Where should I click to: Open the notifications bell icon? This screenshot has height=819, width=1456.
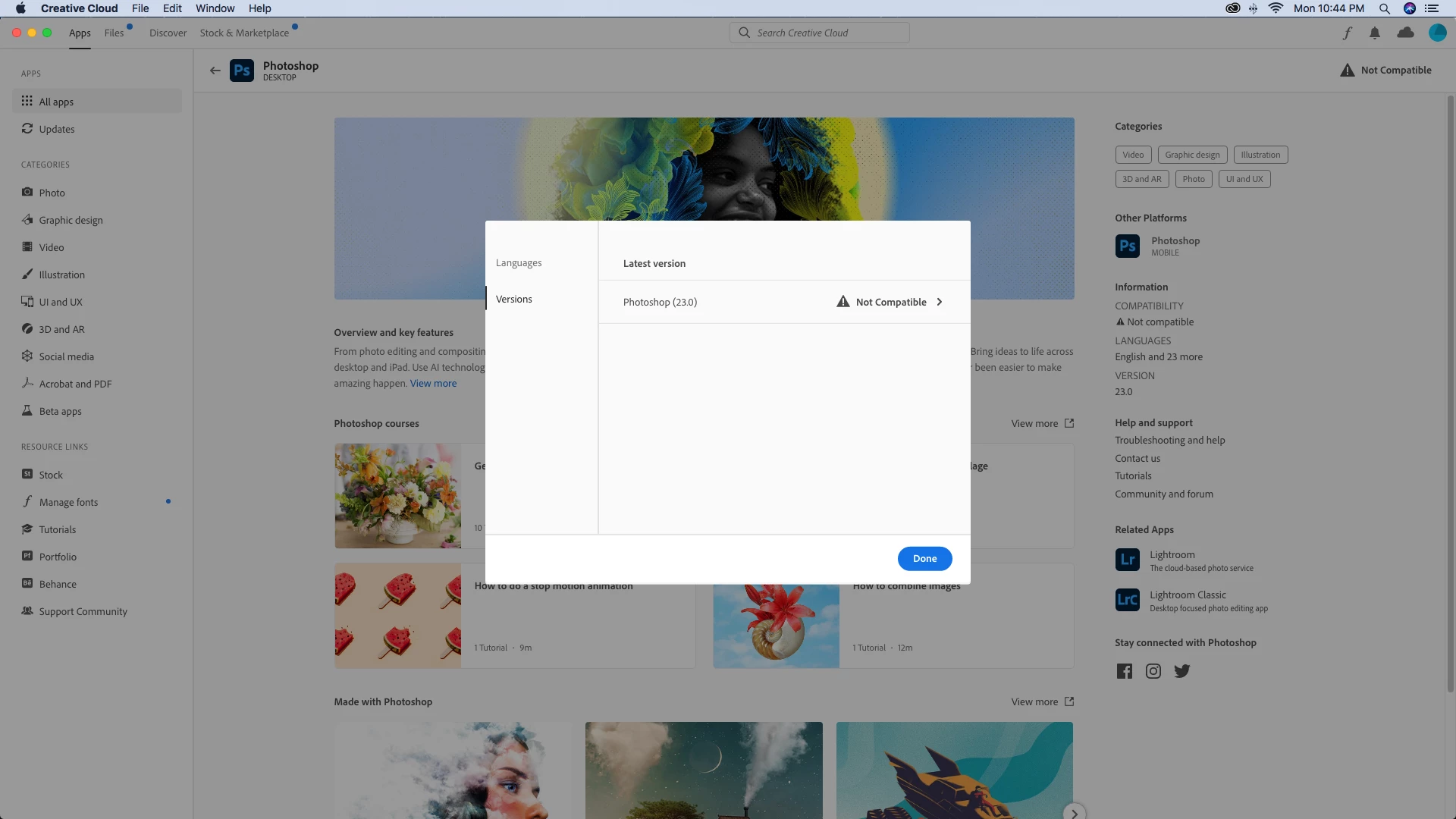tap(1375, 33)
